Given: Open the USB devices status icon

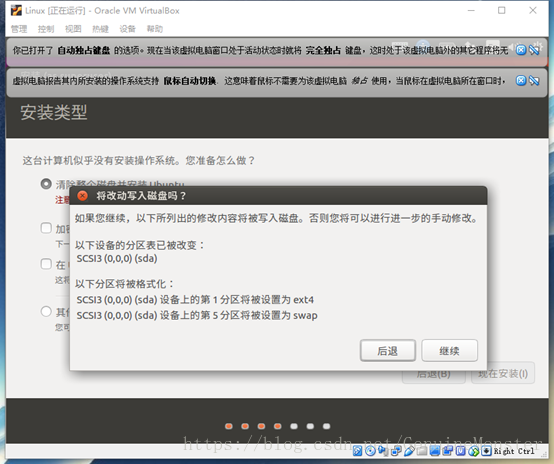Looking at the screenshot, I should [409, 451].
